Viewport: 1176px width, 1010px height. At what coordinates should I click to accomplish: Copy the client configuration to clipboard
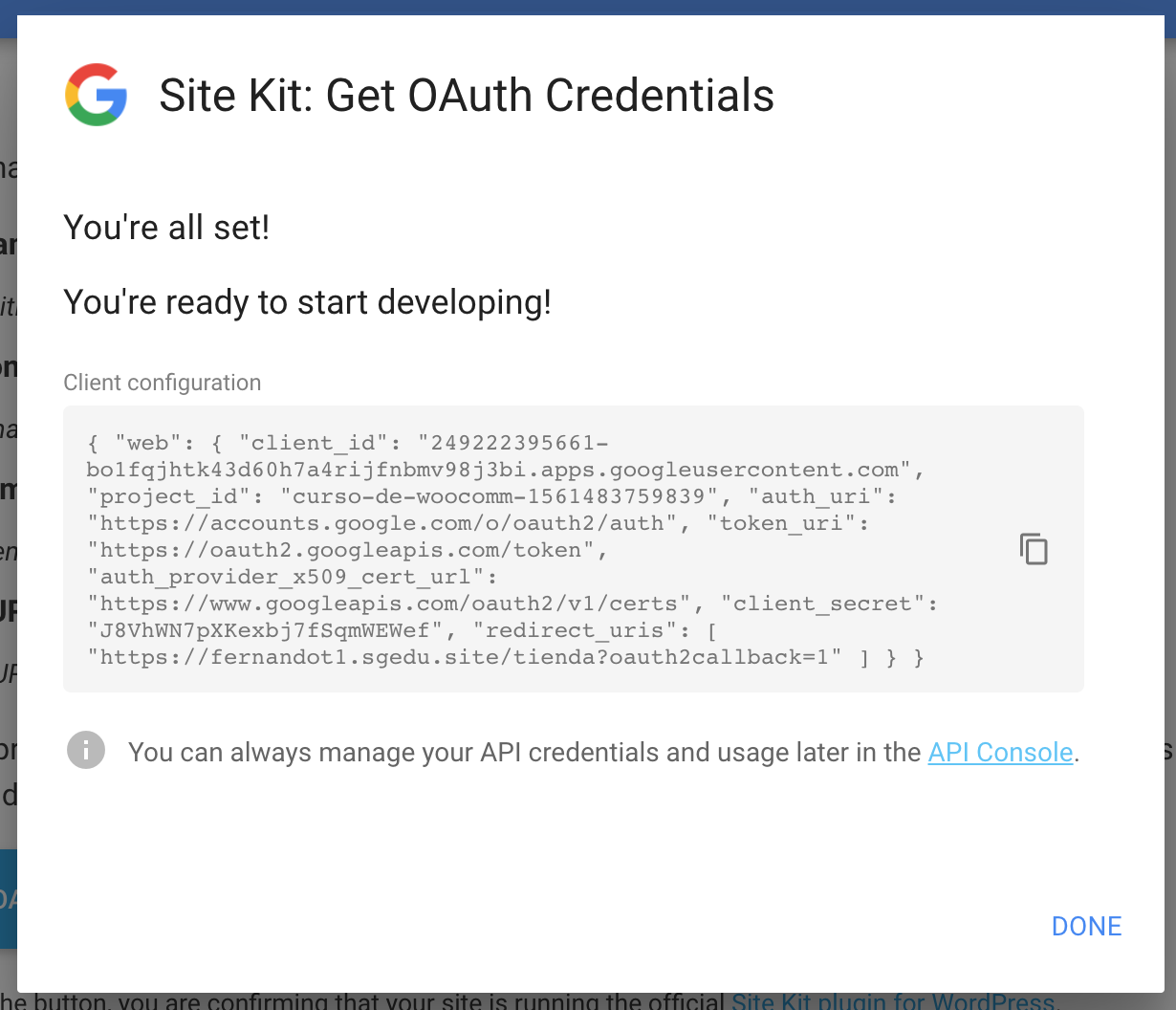[1034, 550]
